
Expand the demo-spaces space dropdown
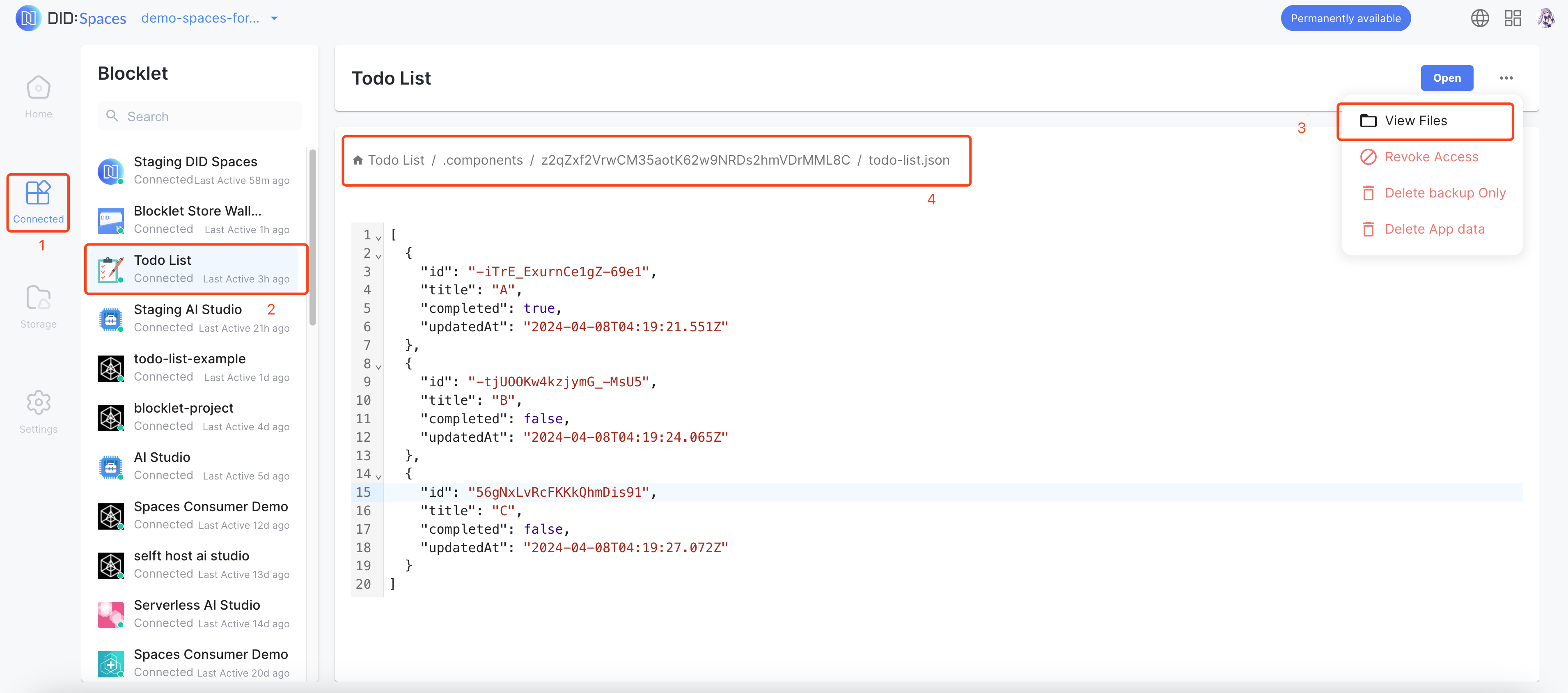274,18
